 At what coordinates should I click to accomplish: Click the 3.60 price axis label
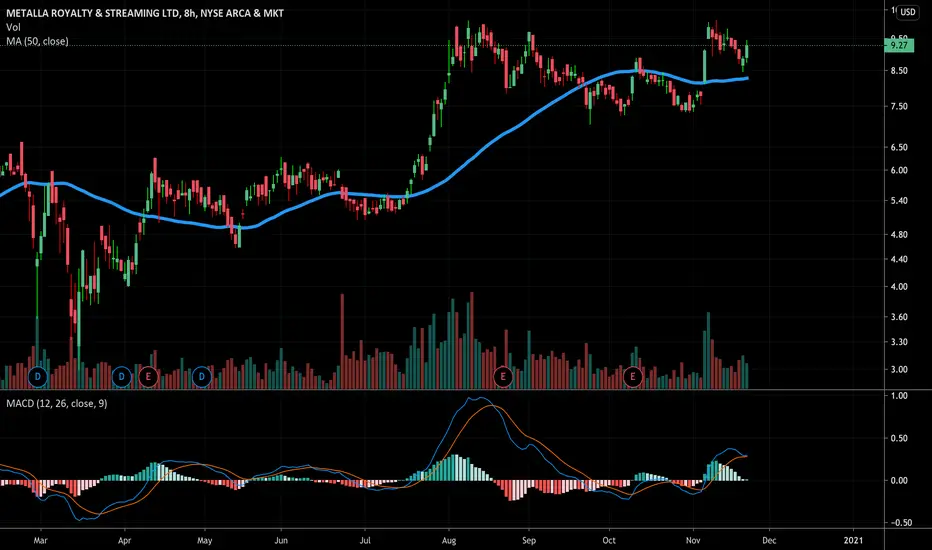click(x=899, y=317)
